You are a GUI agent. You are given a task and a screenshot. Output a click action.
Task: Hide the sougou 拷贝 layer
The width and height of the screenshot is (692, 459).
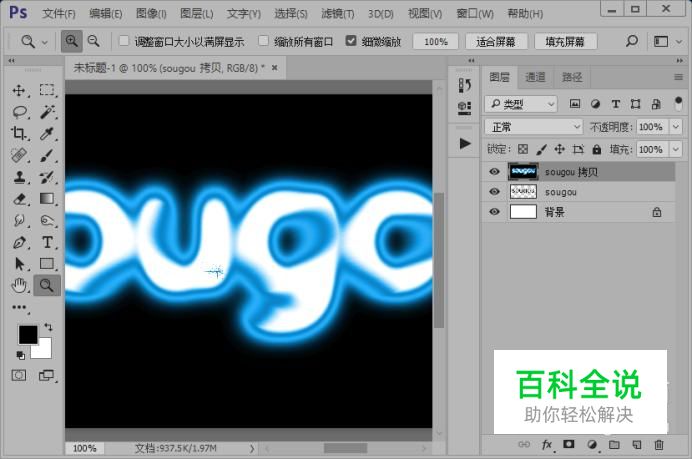click(x=494, y=171)
